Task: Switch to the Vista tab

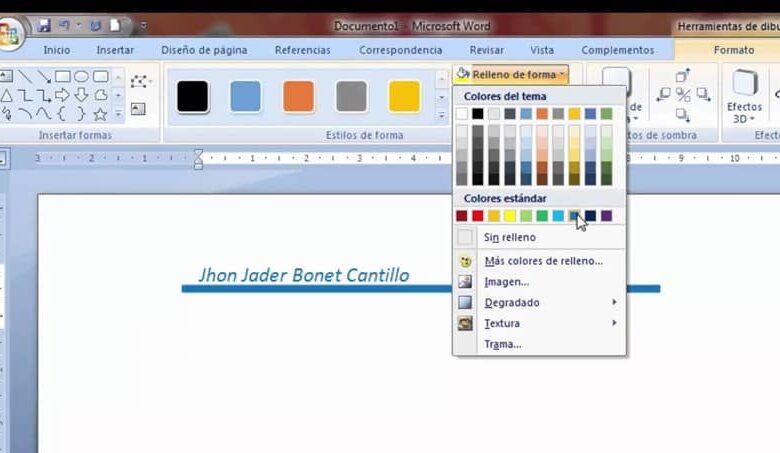Action: pyautogui.click(x=542, y=50)
